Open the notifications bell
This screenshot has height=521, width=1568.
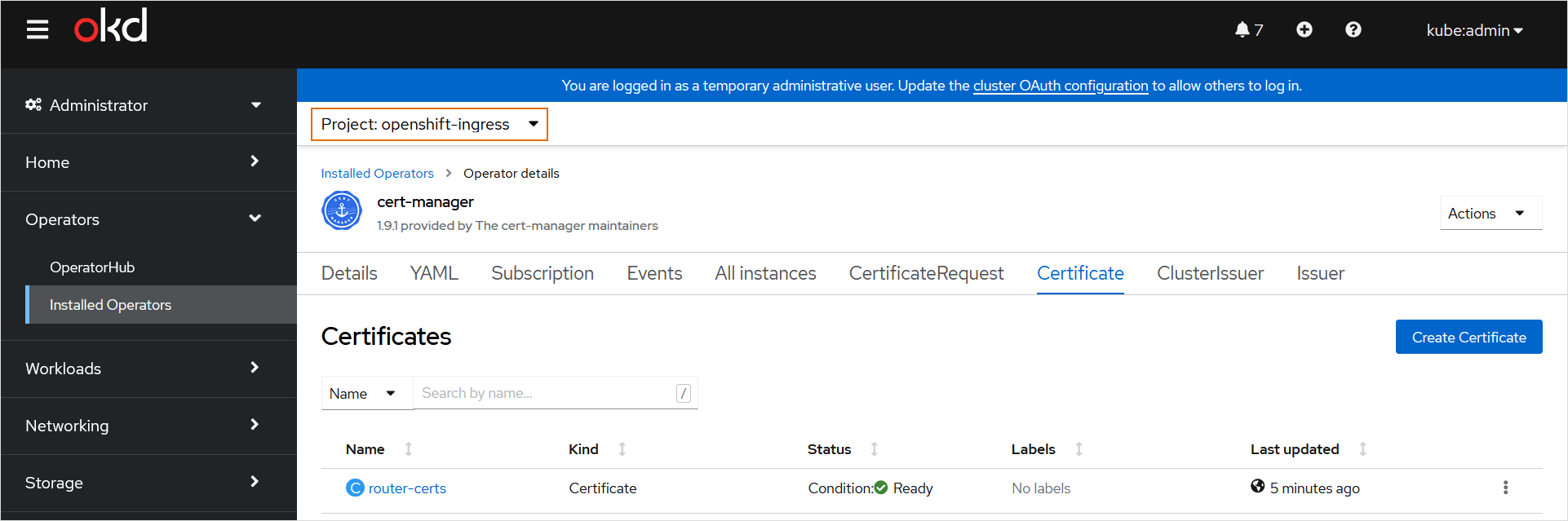tap(1248, 30)
